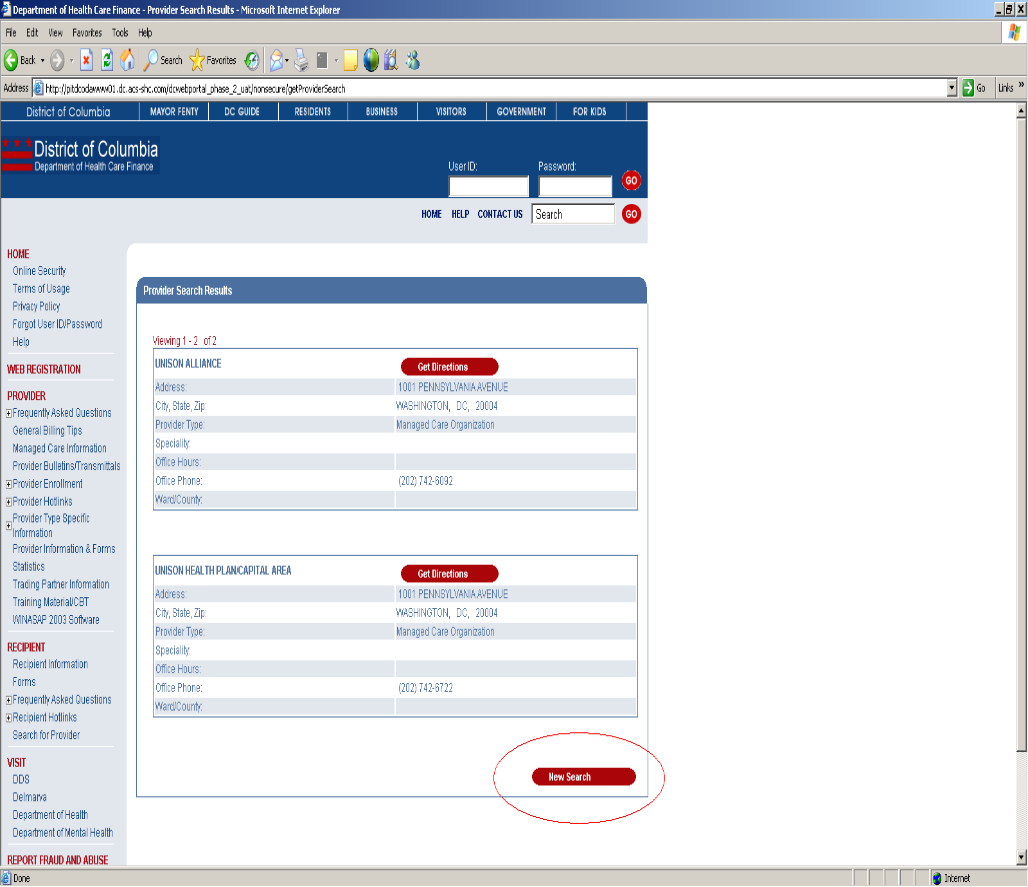Open the History icon in toolbar
This screenshot has width=1028, height=887.
click(x=252, y=60)
